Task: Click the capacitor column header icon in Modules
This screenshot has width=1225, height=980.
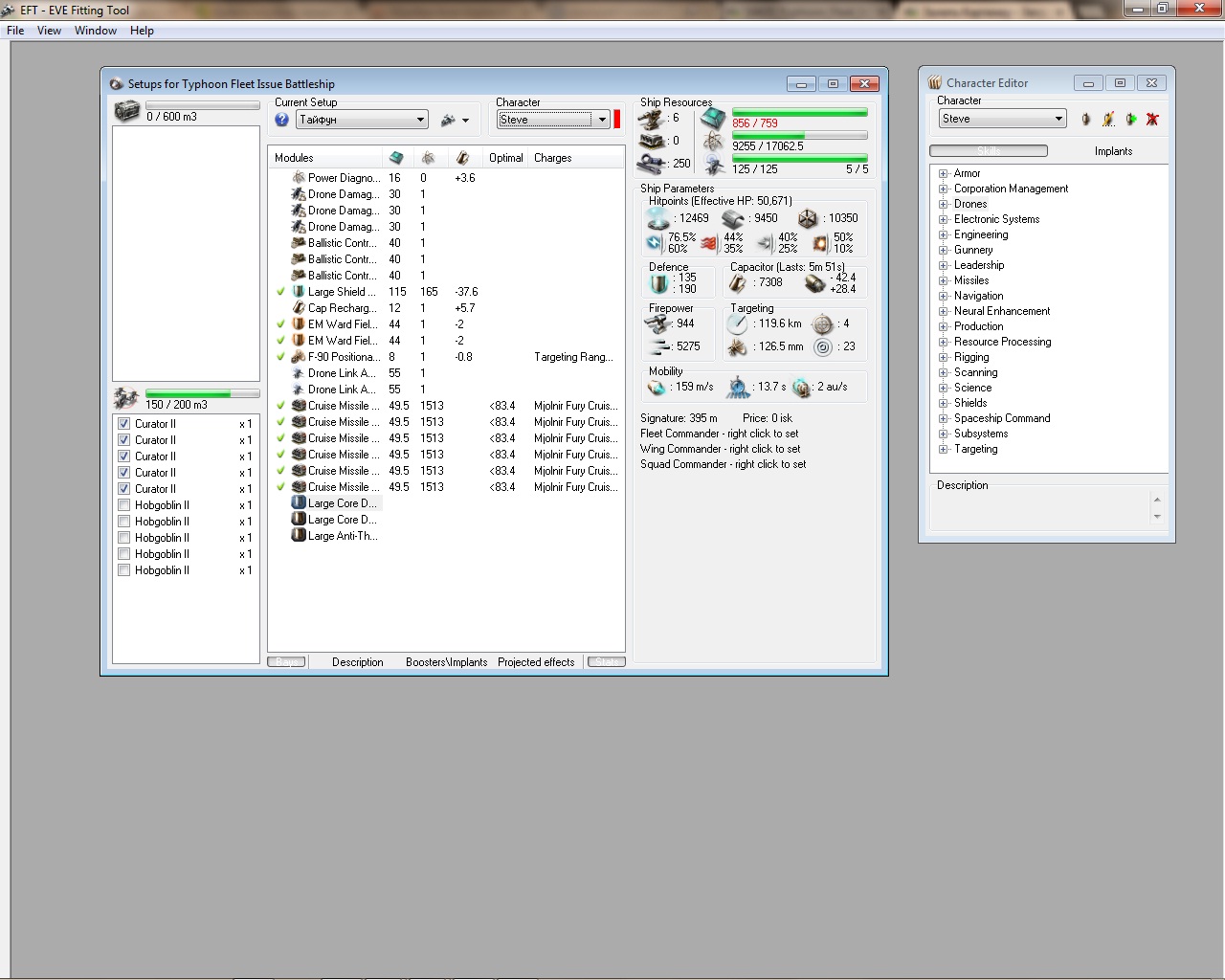Action: click(462, 158)
